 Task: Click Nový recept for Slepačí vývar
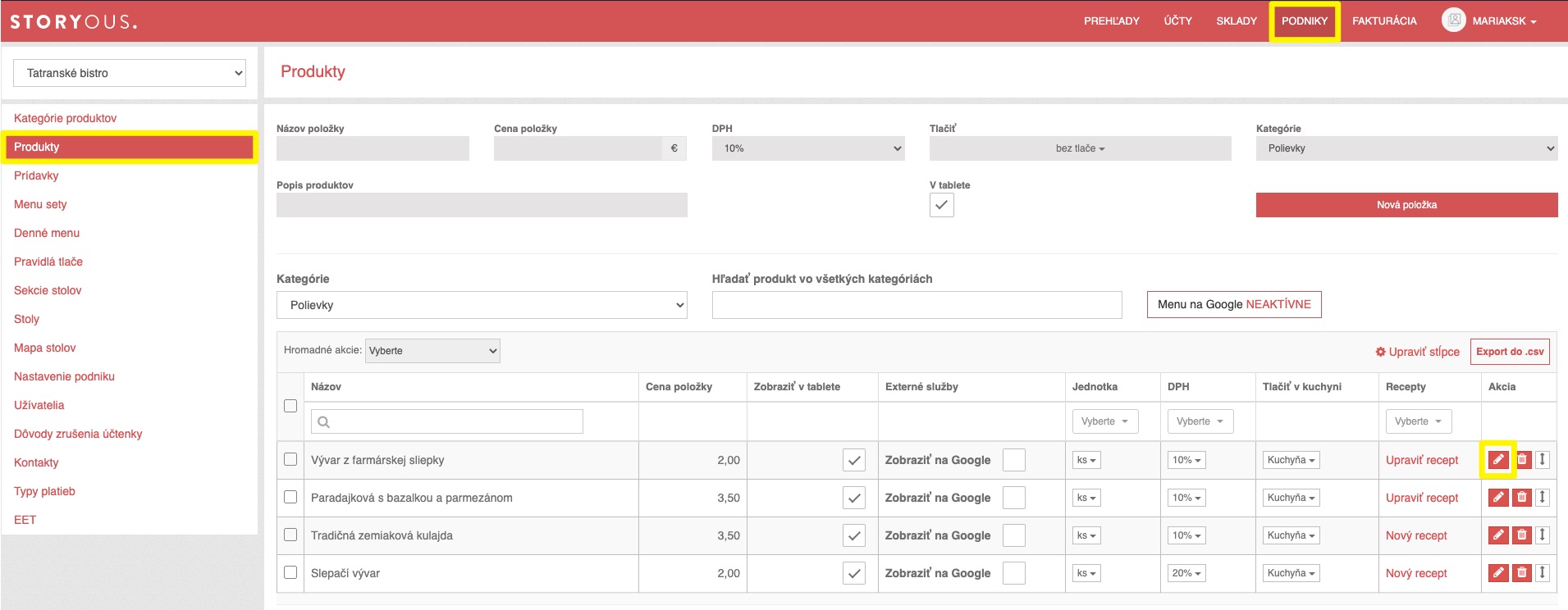click(1416, 573)
